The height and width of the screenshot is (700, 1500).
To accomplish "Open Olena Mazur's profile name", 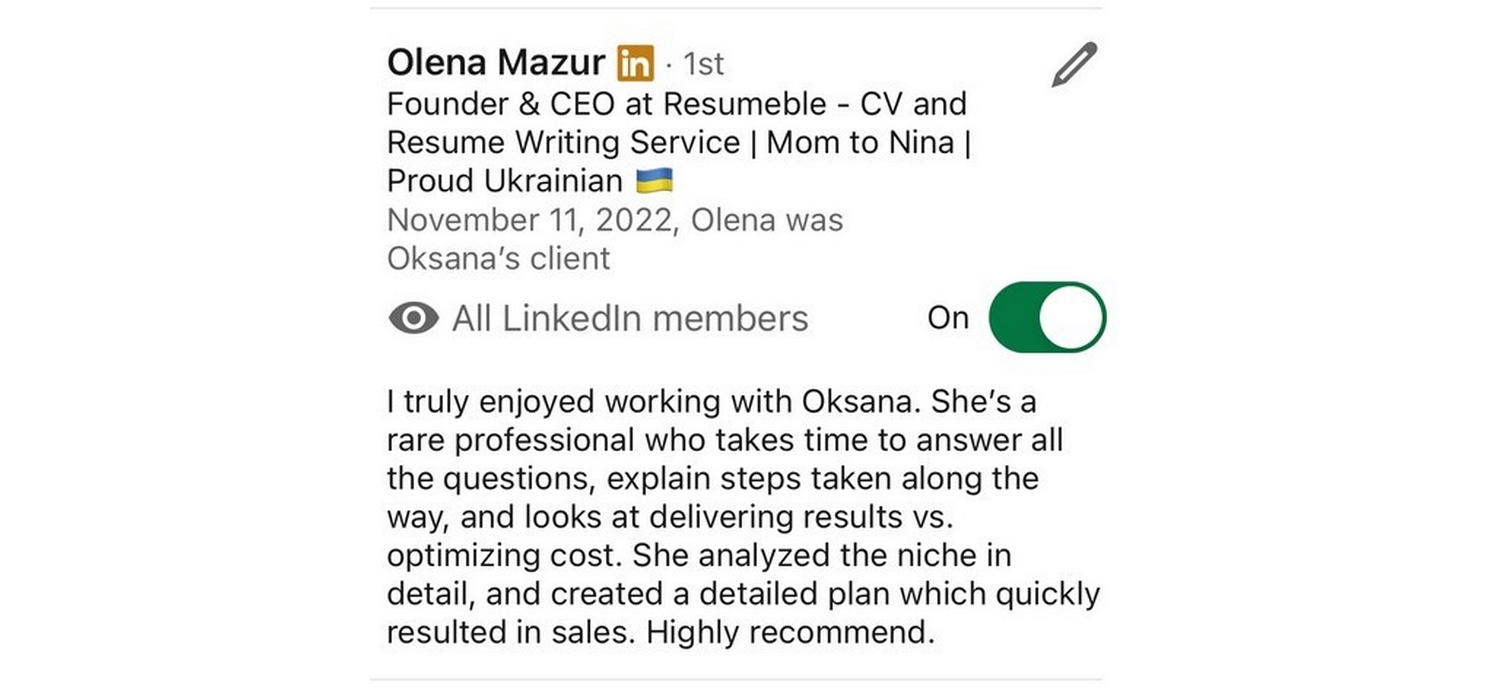I will tap(495, 63).
